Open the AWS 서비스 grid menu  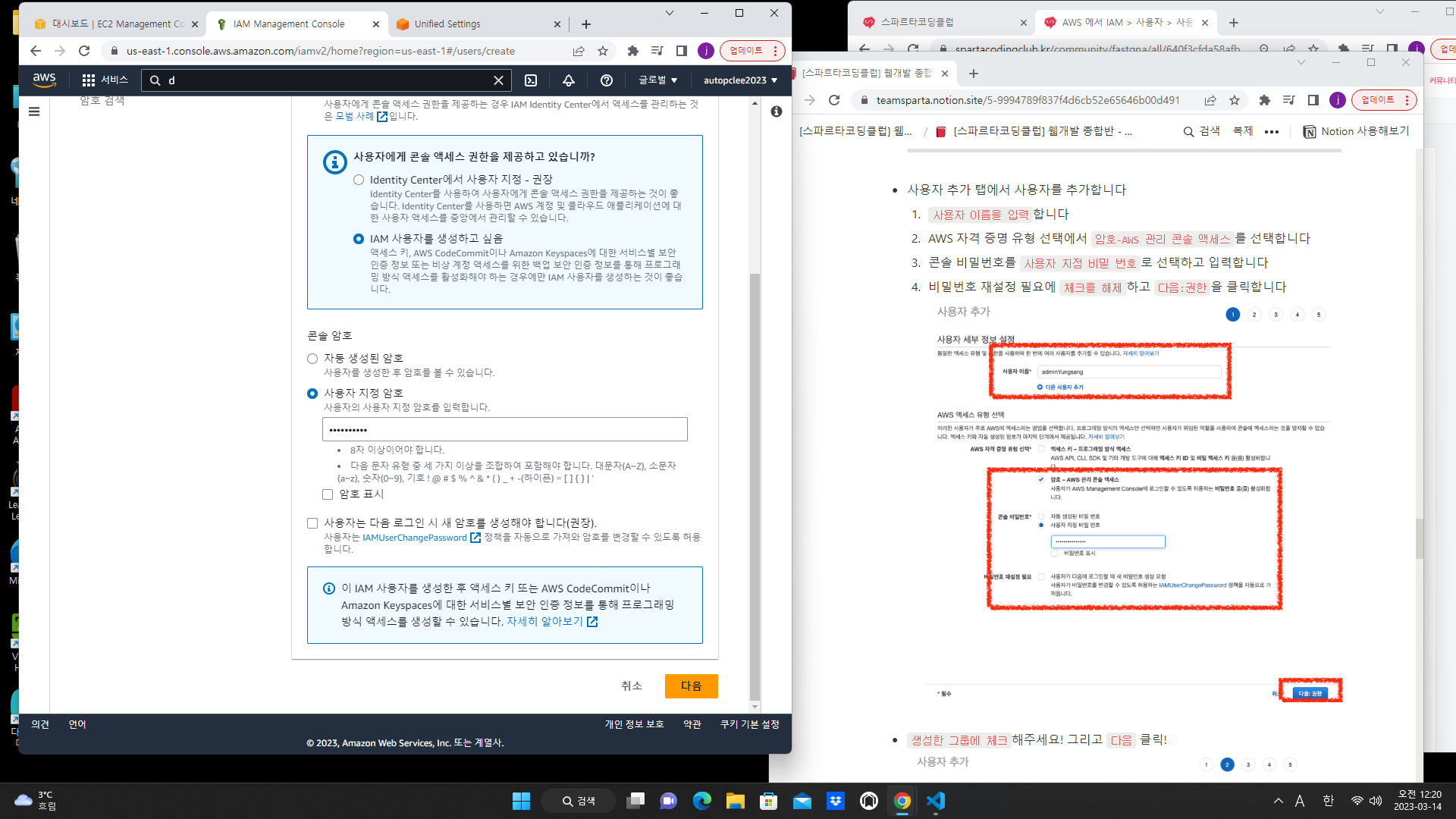(105, 80)
